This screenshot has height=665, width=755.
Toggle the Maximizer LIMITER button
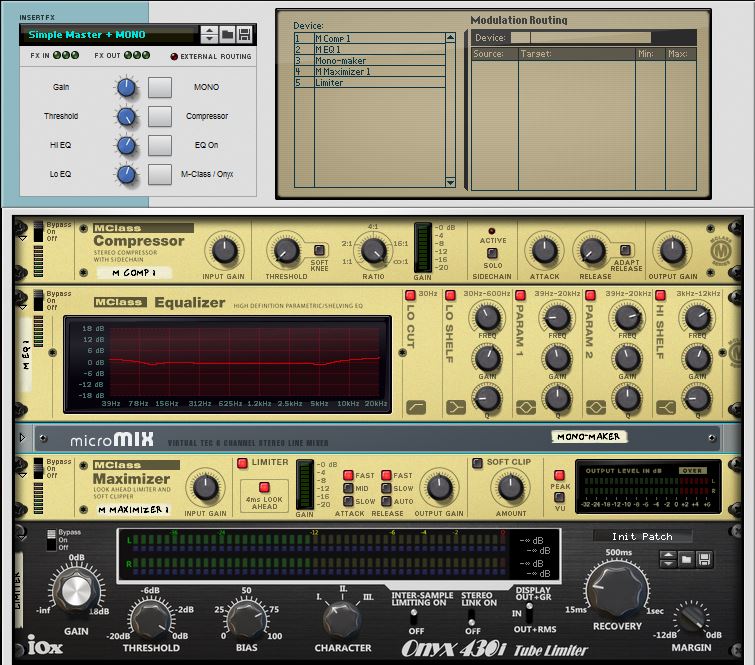(x=241, y=463)
